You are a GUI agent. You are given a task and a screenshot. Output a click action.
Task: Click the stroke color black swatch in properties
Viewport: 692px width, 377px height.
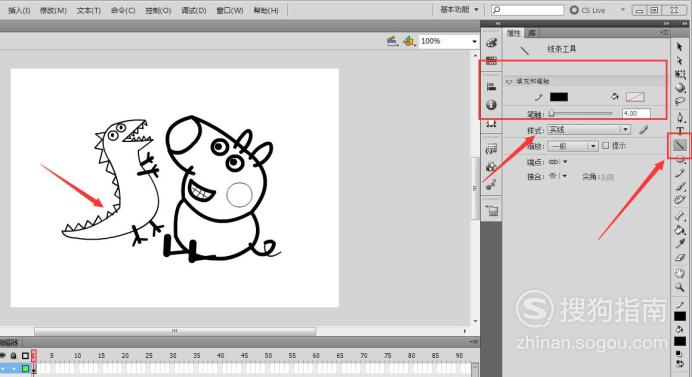pyautogui.click(x=559, y=97)
